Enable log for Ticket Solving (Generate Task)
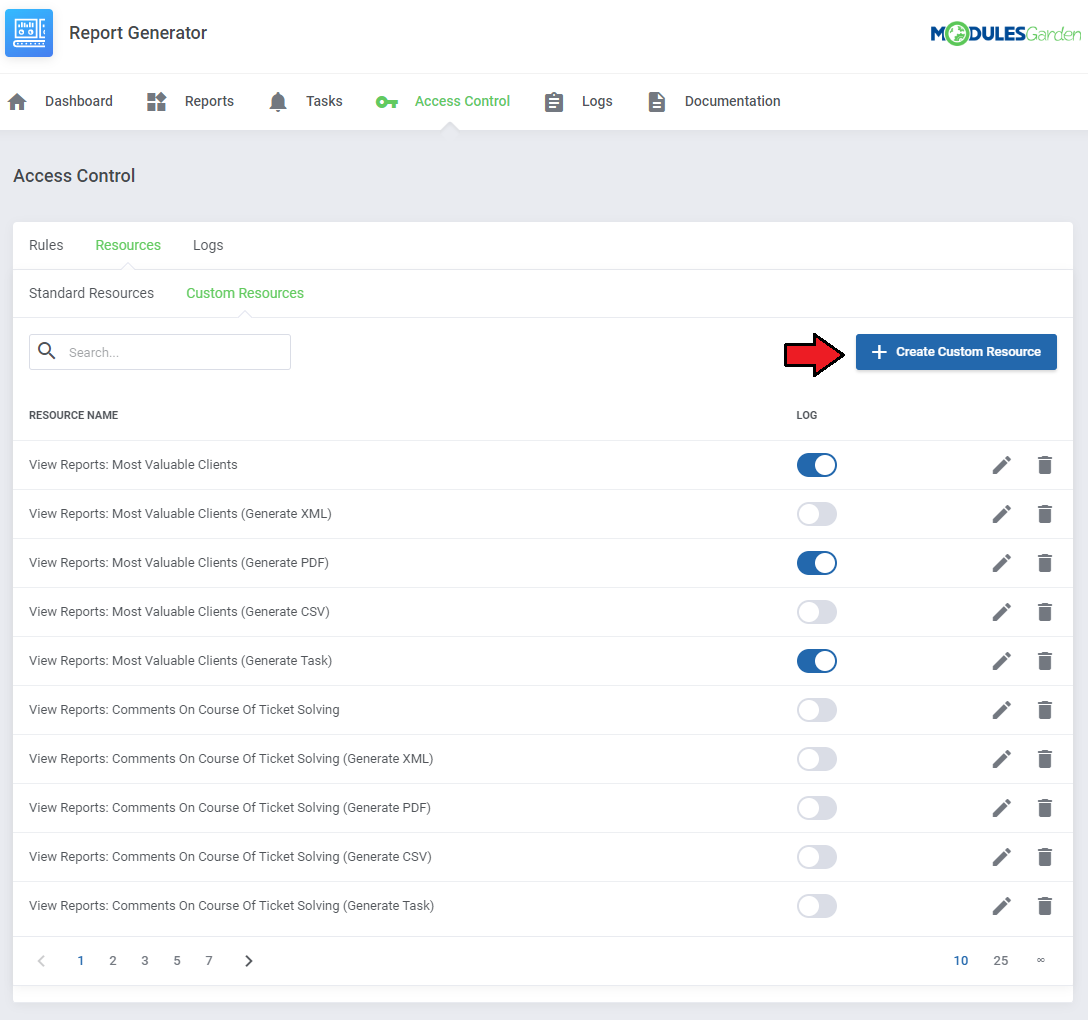 [817, 906]
